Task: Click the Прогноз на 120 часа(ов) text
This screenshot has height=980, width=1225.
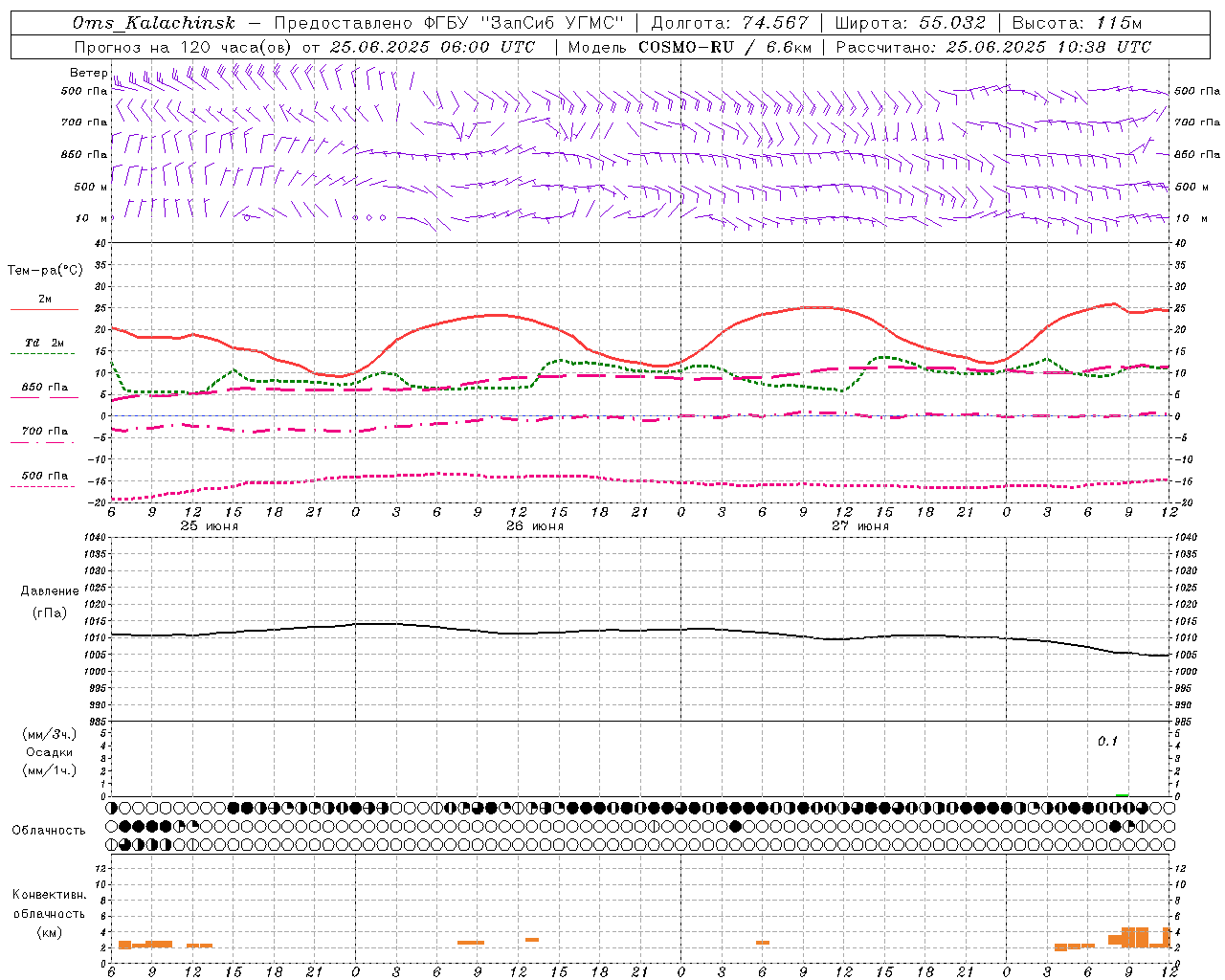Action: [x=184, y=47]
